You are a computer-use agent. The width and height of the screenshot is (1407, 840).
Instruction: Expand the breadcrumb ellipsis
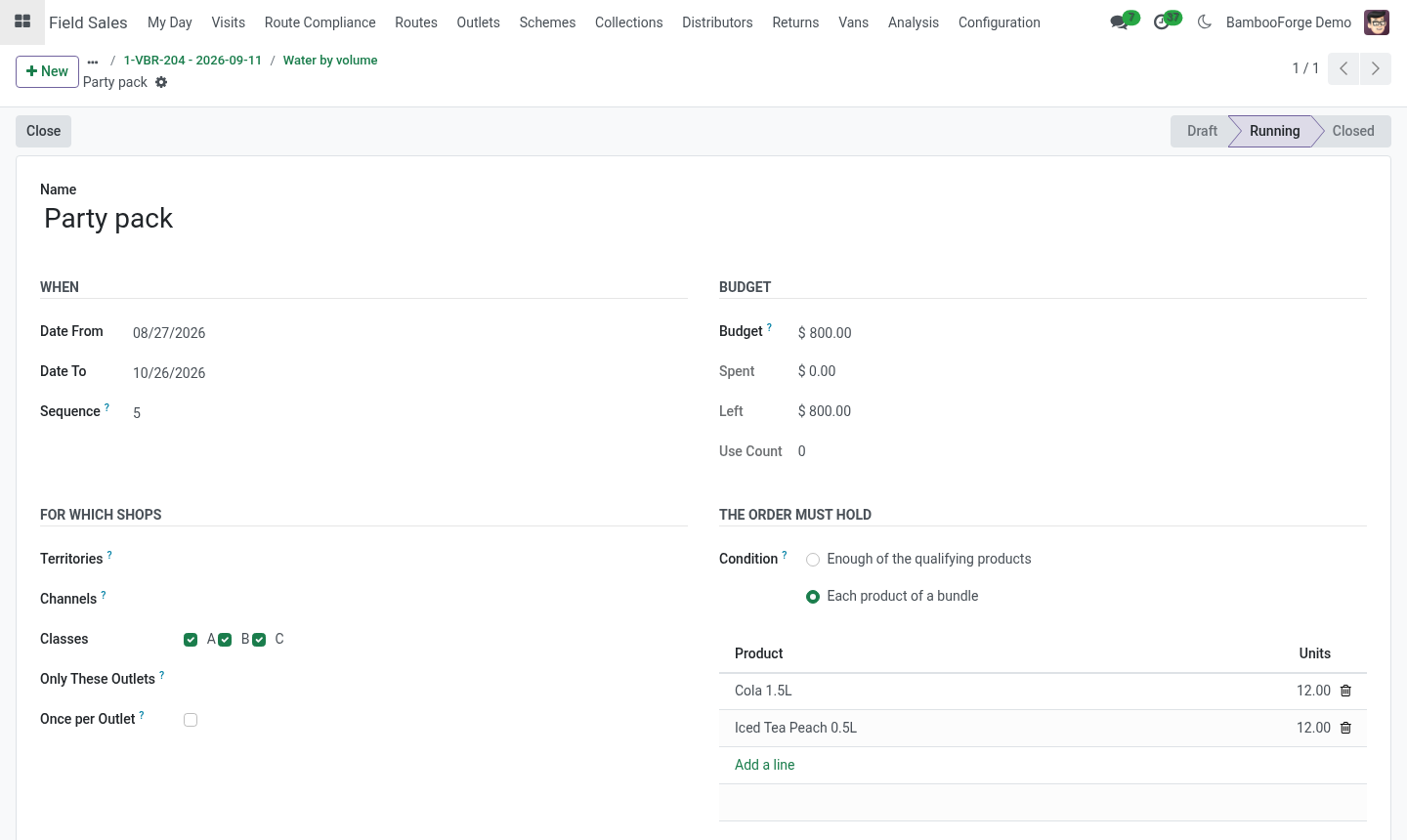[x=93, y=61]
